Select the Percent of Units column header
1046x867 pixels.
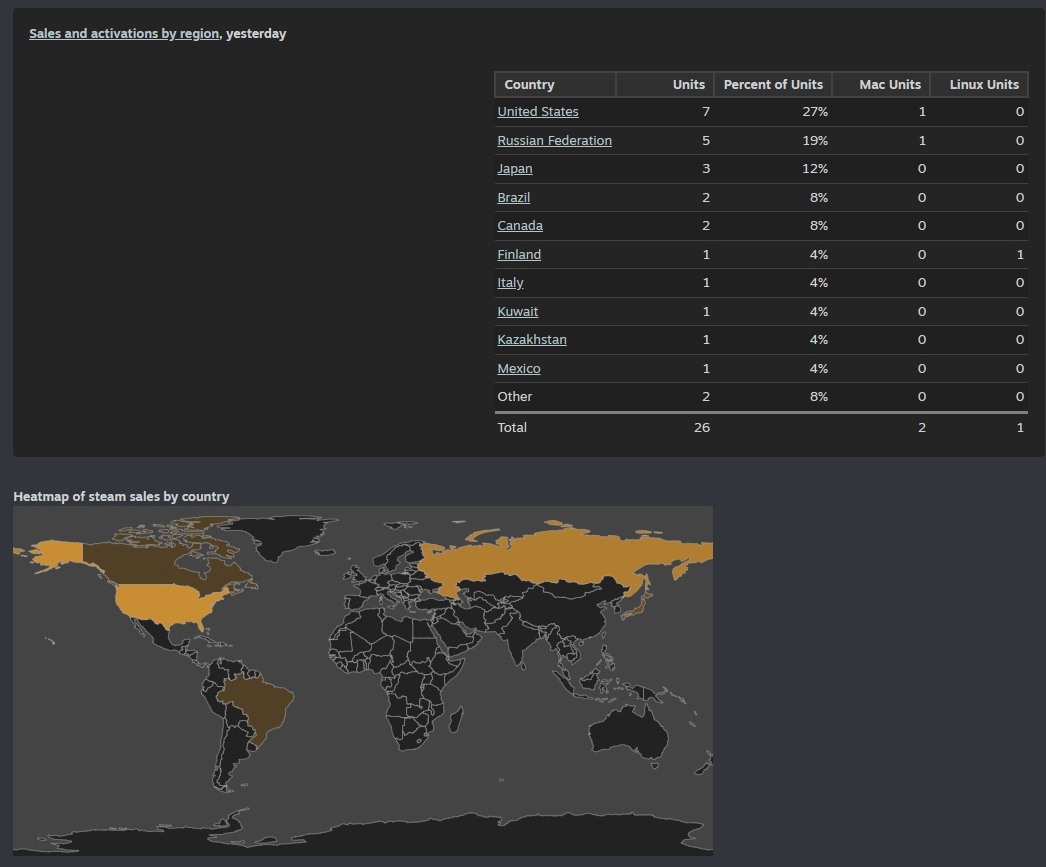tap(772, 85)
